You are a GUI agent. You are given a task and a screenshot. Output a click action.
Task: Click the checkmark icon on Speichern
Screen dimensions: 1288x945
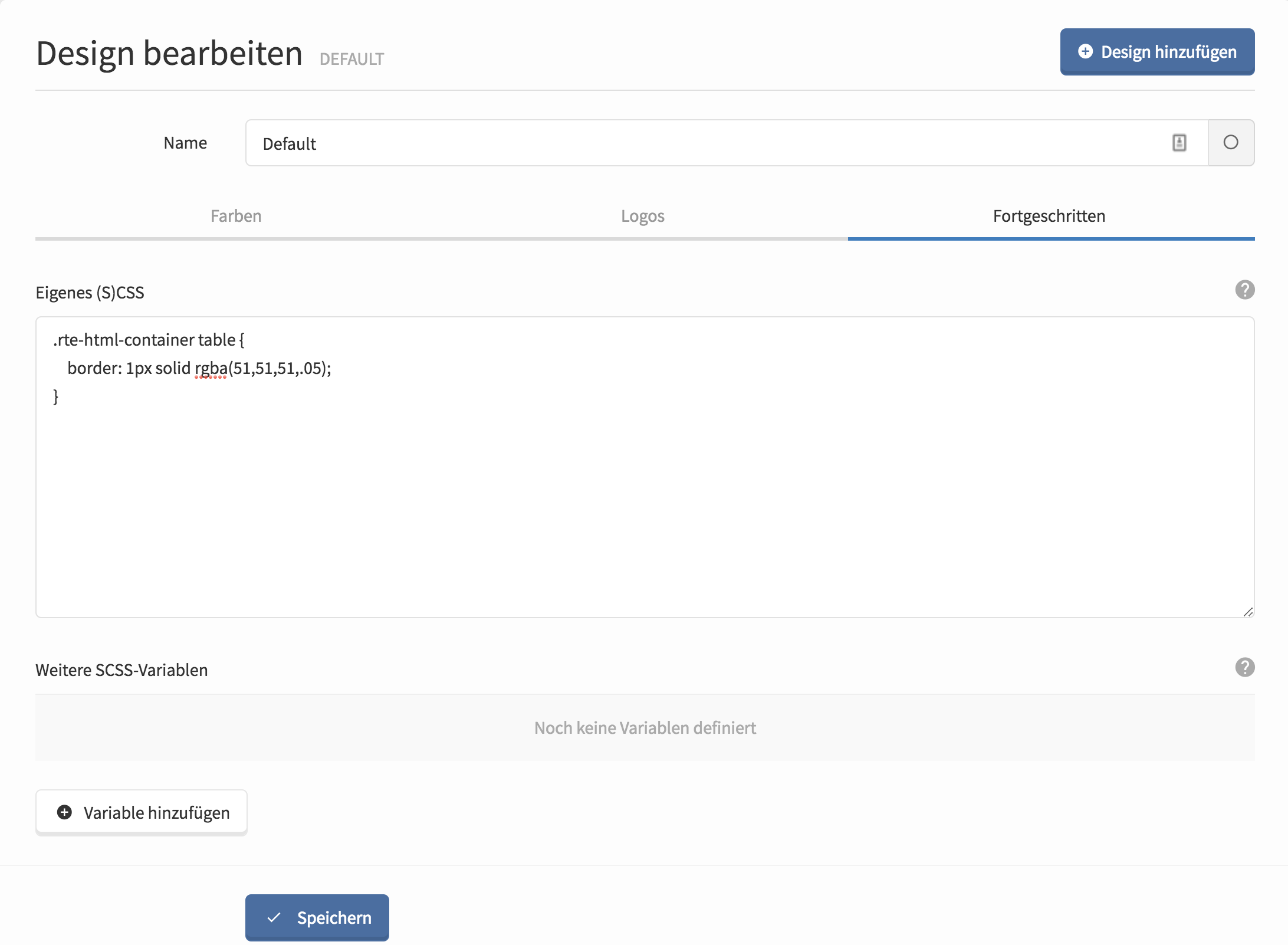click(x=274, y=918)
